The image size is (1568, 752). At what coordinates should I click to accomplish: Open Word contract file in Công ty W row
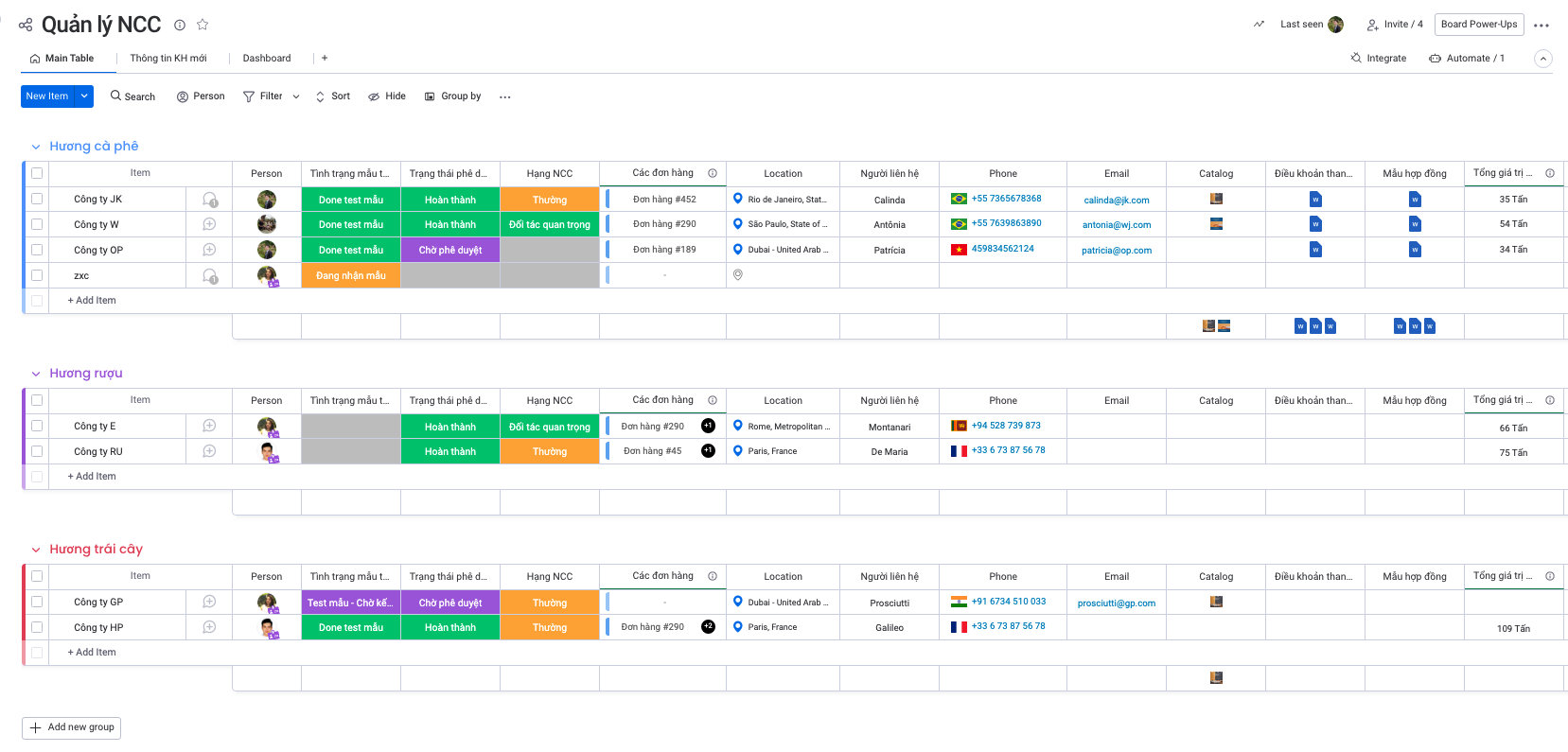1414,224
